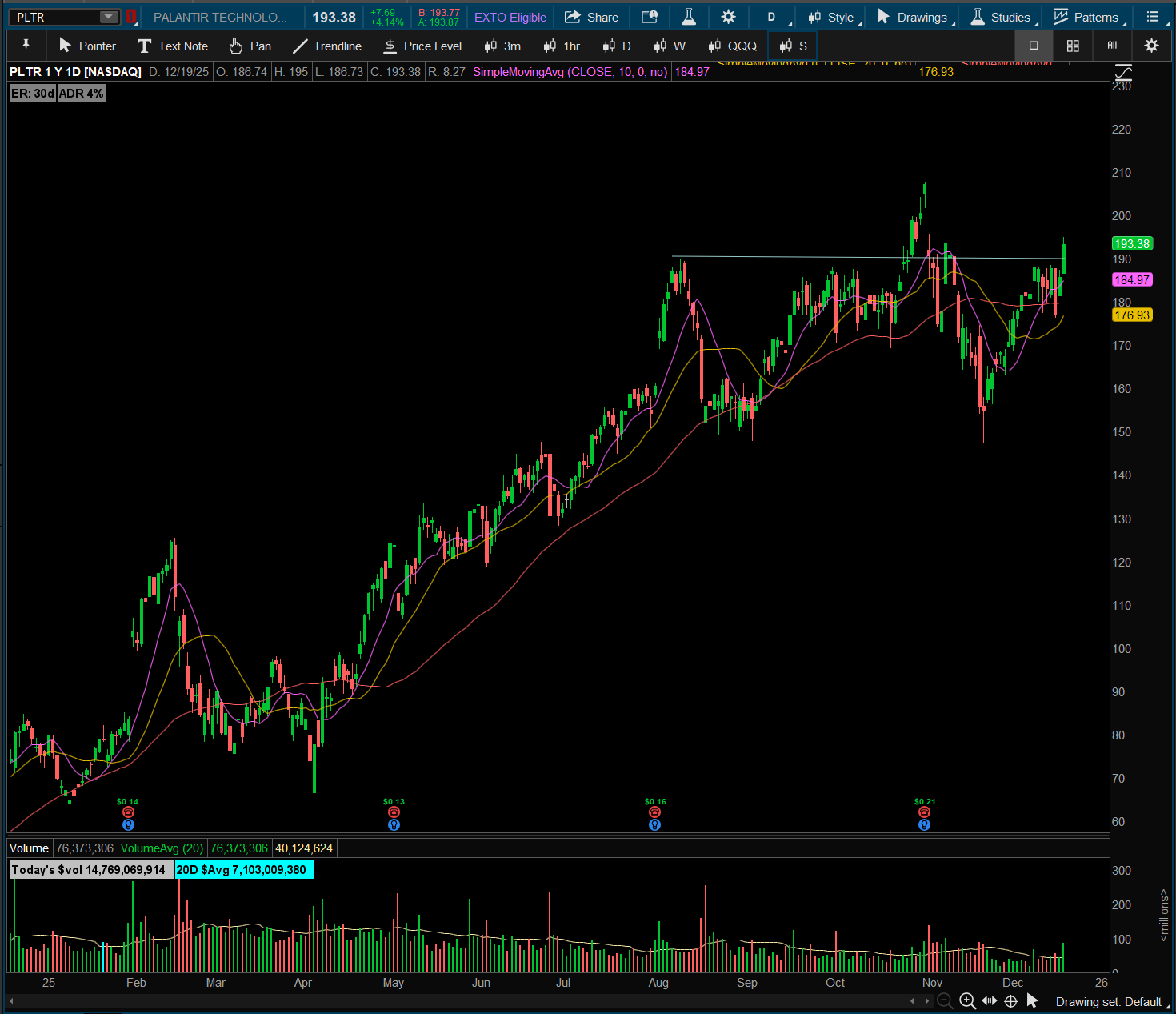The image size is (1176, 1014).
Task: Click the green 193.38 price bubble on axis
Action: coord(1132,243)
